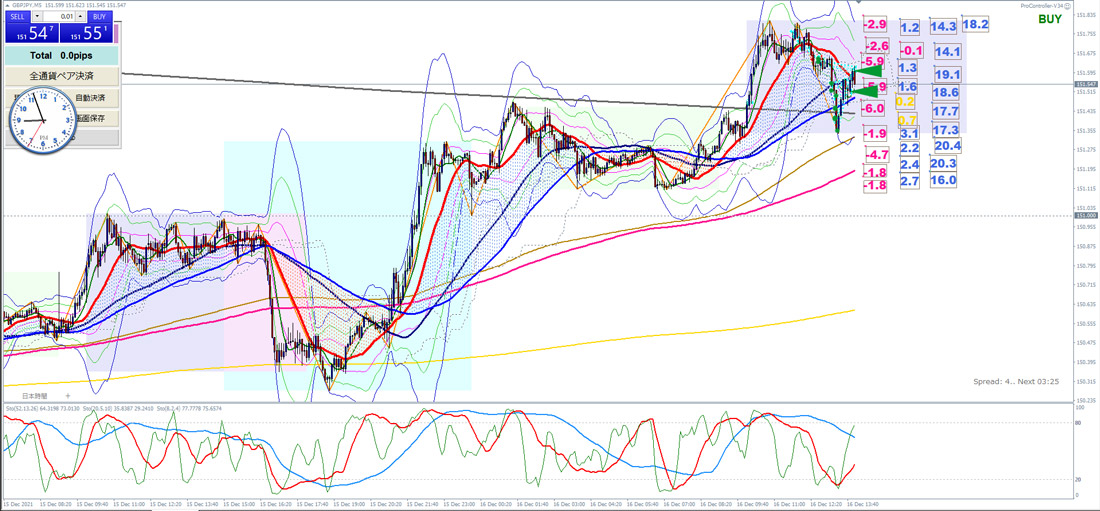Image resolution: width=1100 pixels, height=511 pixels.
Task: Click the SELL label tab
Action: [x=18, y=16]
